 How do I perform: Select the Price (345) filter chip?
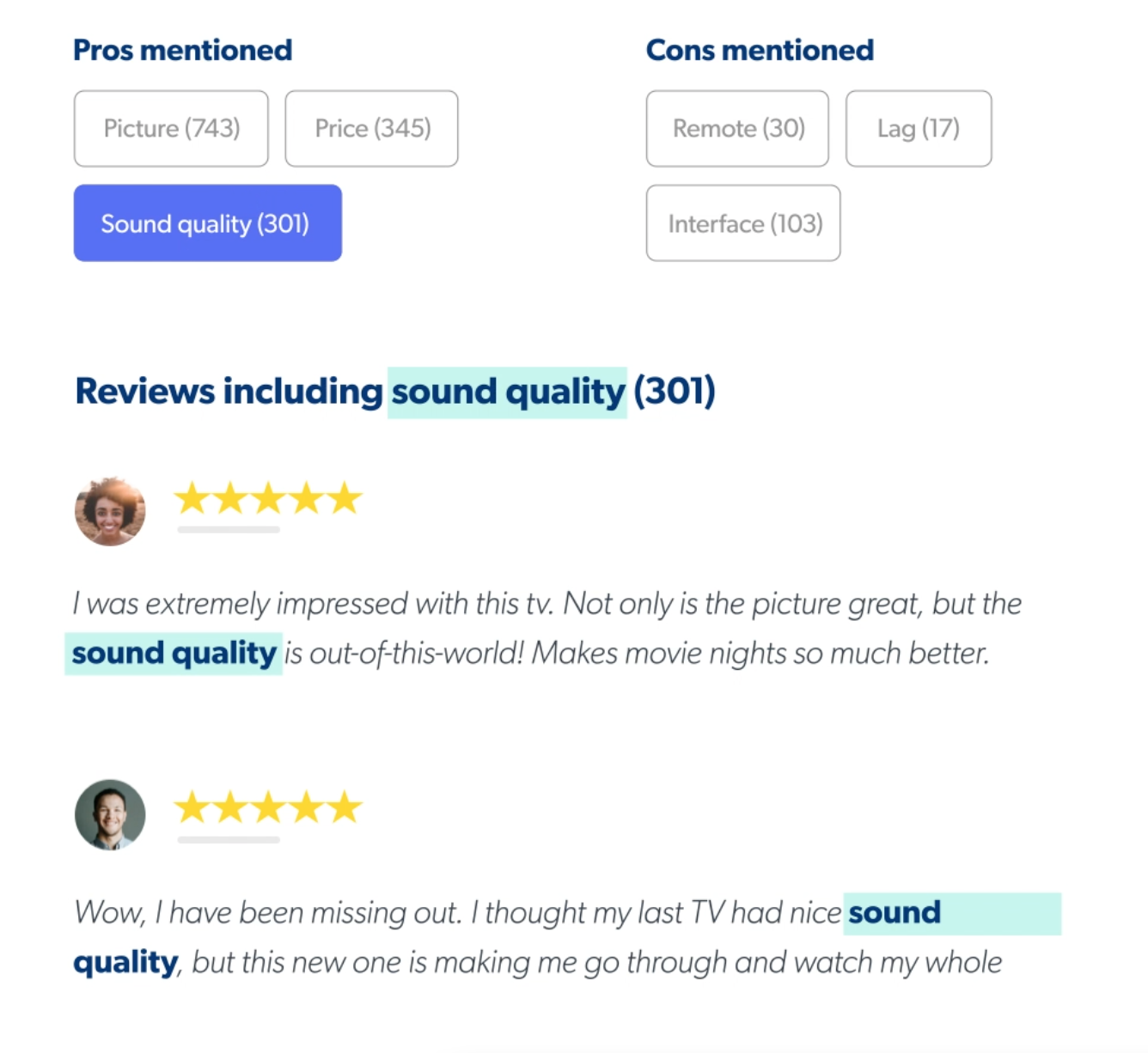click(x=371, y=128)
